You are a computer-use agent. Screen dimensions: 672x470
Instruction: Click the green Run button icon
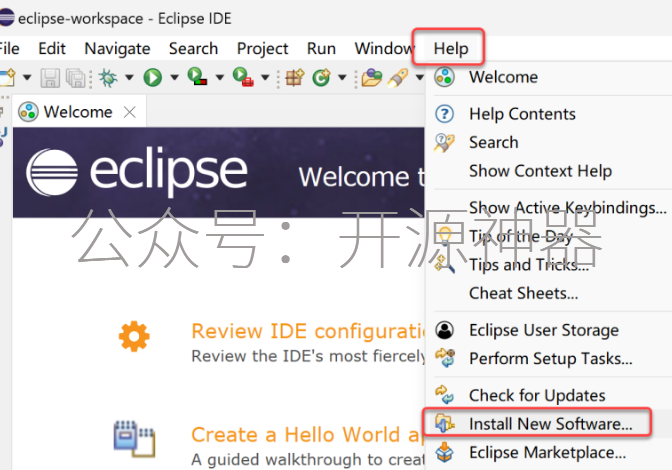click(153, 78)
